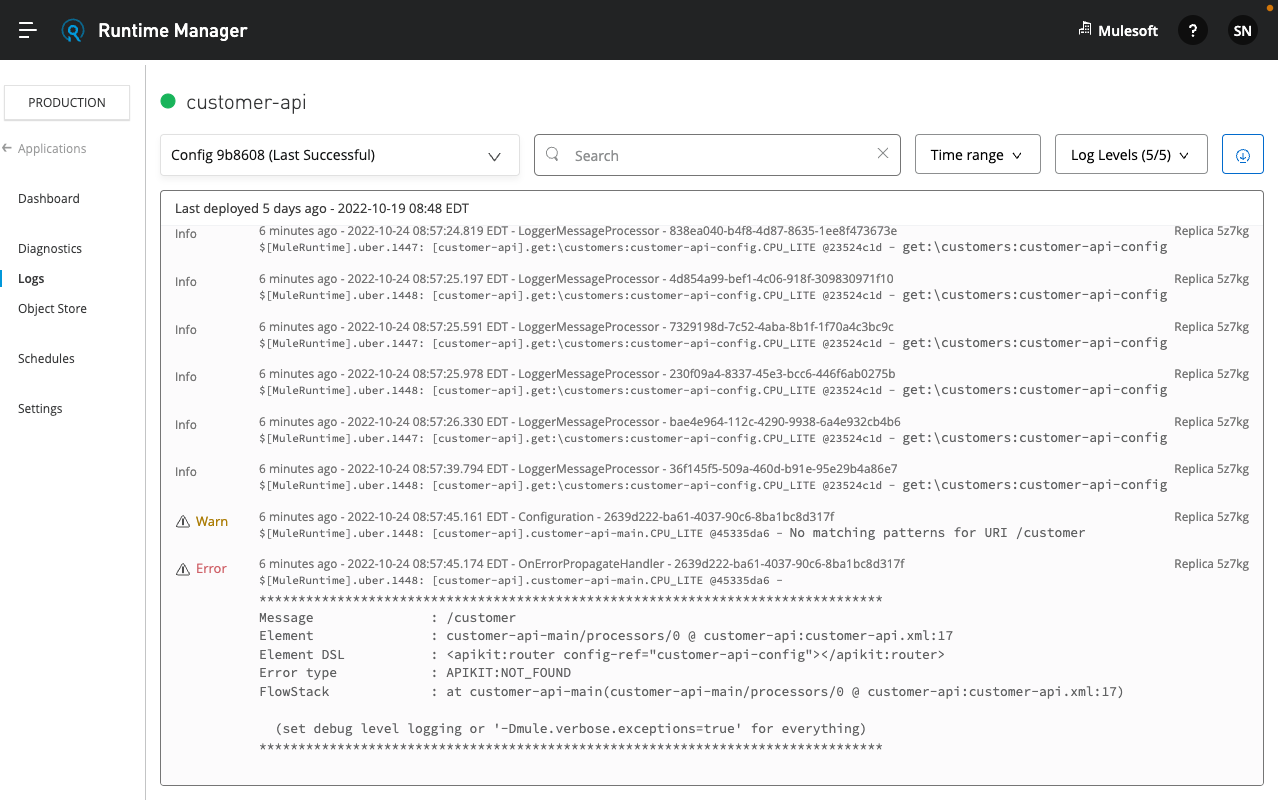Open the Object Store page

[52, 308]
